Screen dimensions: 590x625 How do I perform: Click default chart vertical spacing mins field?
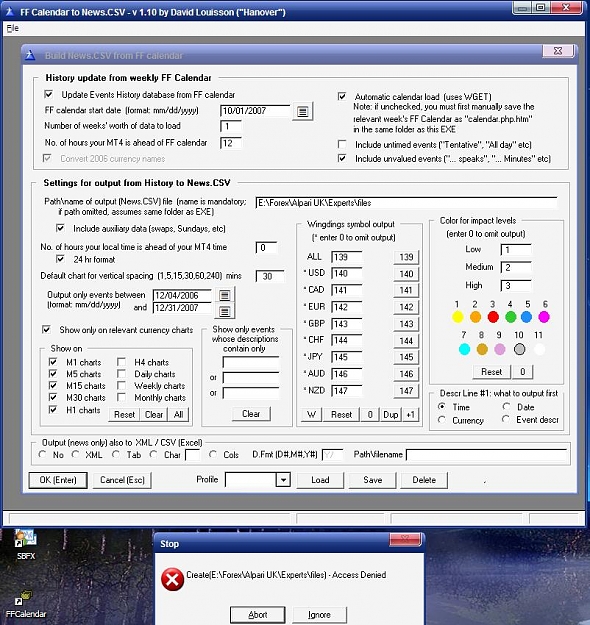tap(270, 276)
